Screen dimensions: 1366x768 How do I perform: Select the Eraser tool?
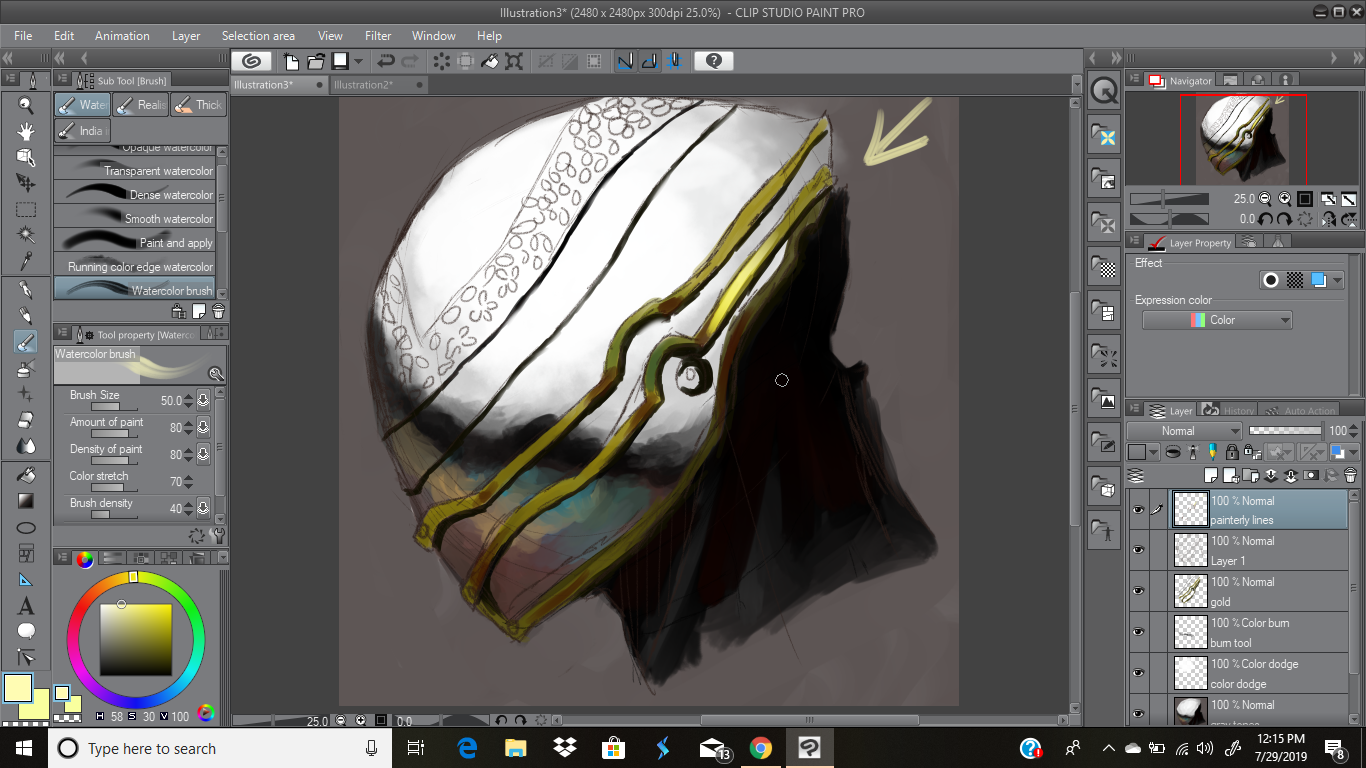(x=26, y=420)
